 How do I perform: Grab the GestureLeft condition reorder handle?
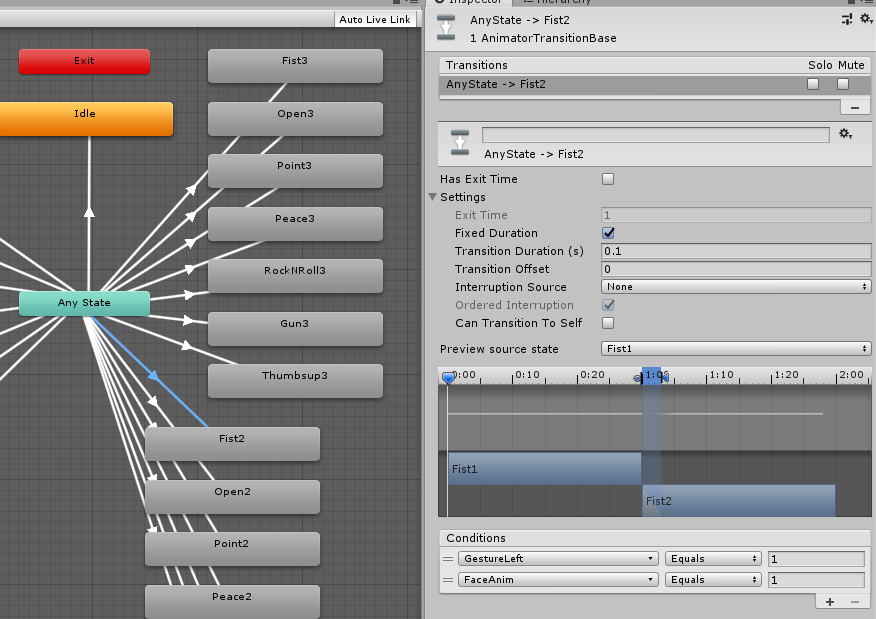tap(448, 559)
